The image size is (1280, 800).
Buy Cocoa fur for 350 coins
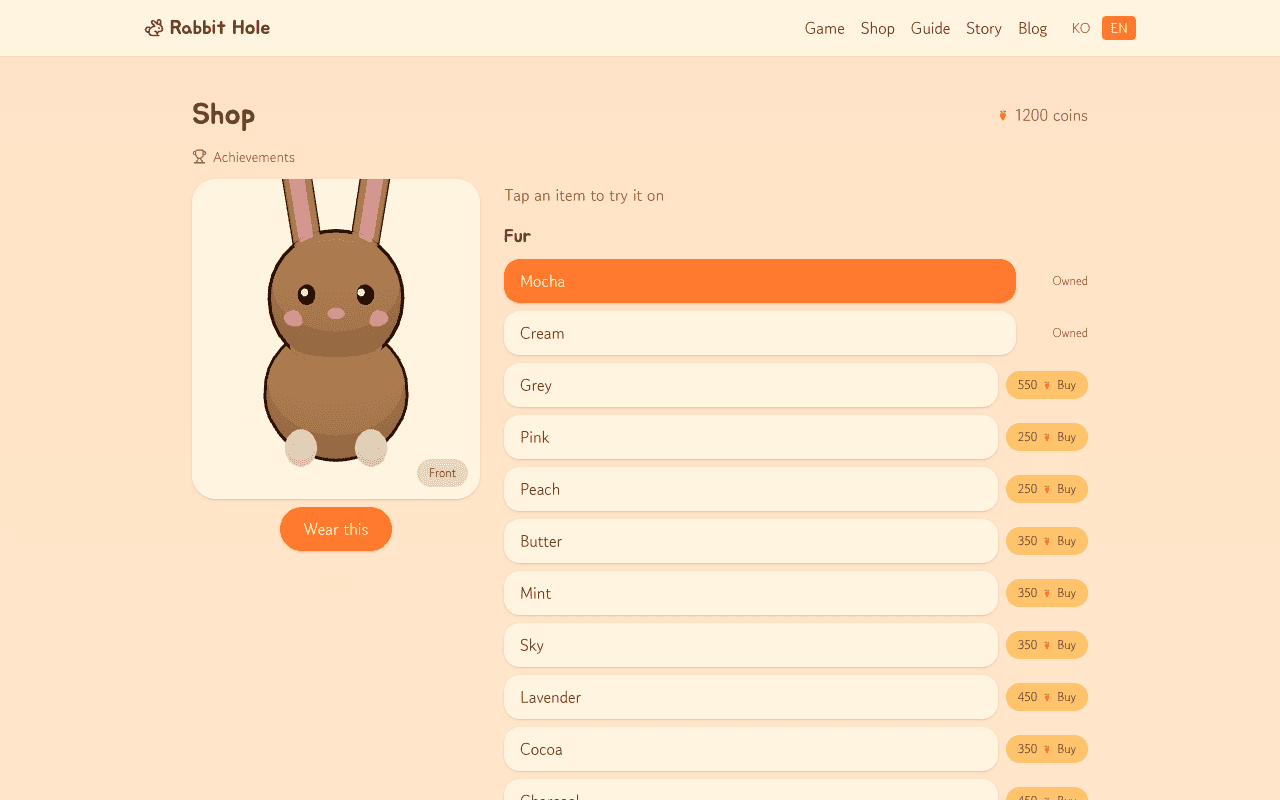click(1047, 749)
